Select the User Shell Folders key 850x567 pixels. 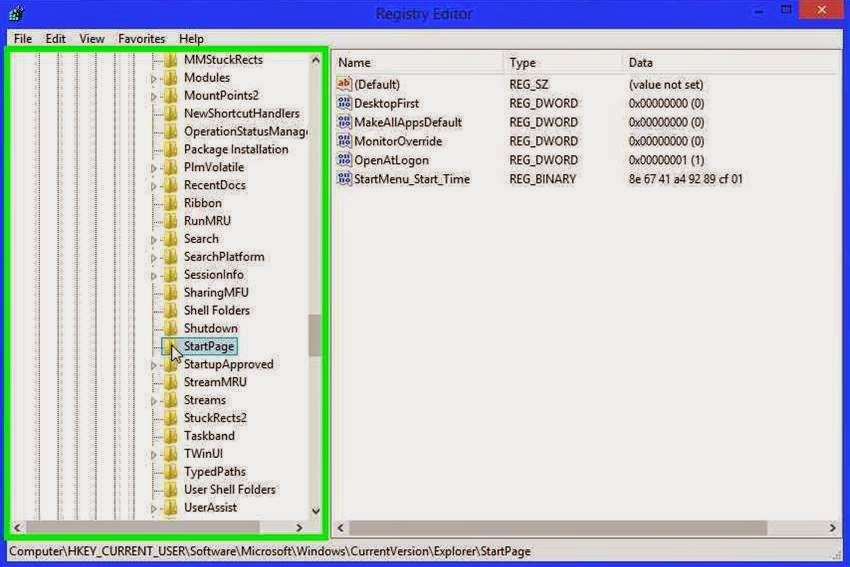click(229, 489)
